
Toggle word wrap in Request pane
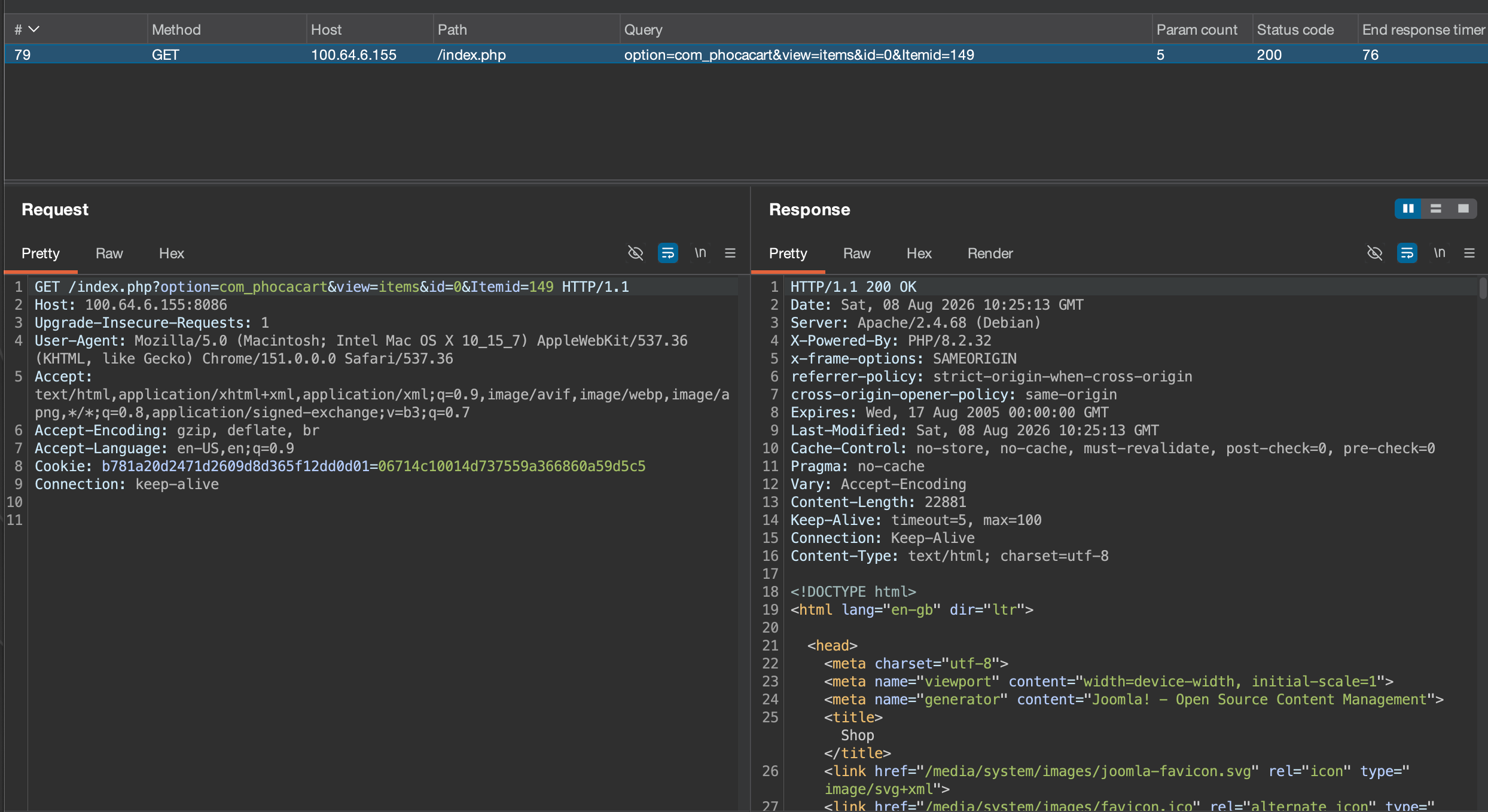tap(667, 253)
